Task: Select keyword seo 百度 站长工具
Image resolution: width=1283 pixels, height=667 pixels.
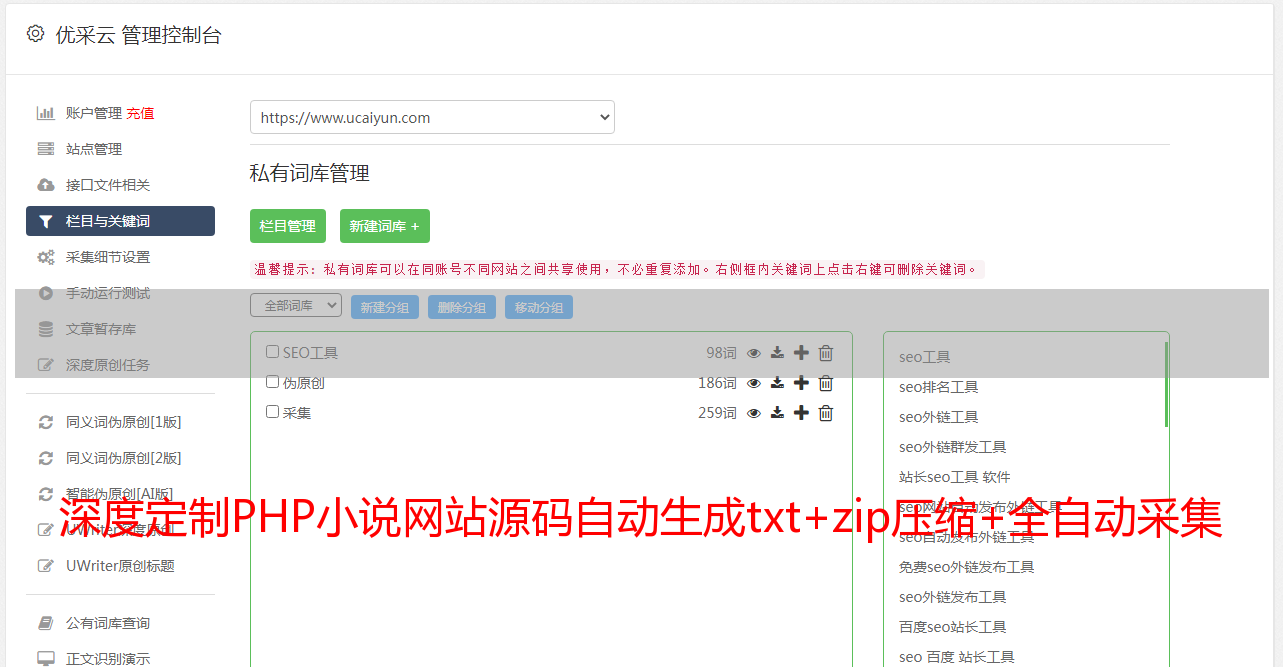Action: click(x=957, y=657)
